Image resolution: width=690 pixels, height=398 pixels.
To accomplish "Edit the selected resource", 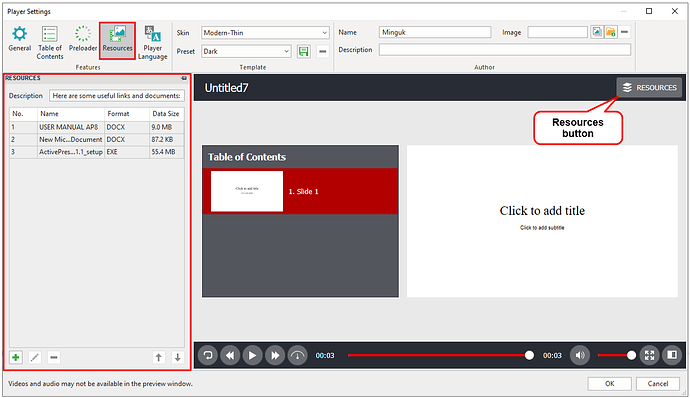I will click(35, 357).
